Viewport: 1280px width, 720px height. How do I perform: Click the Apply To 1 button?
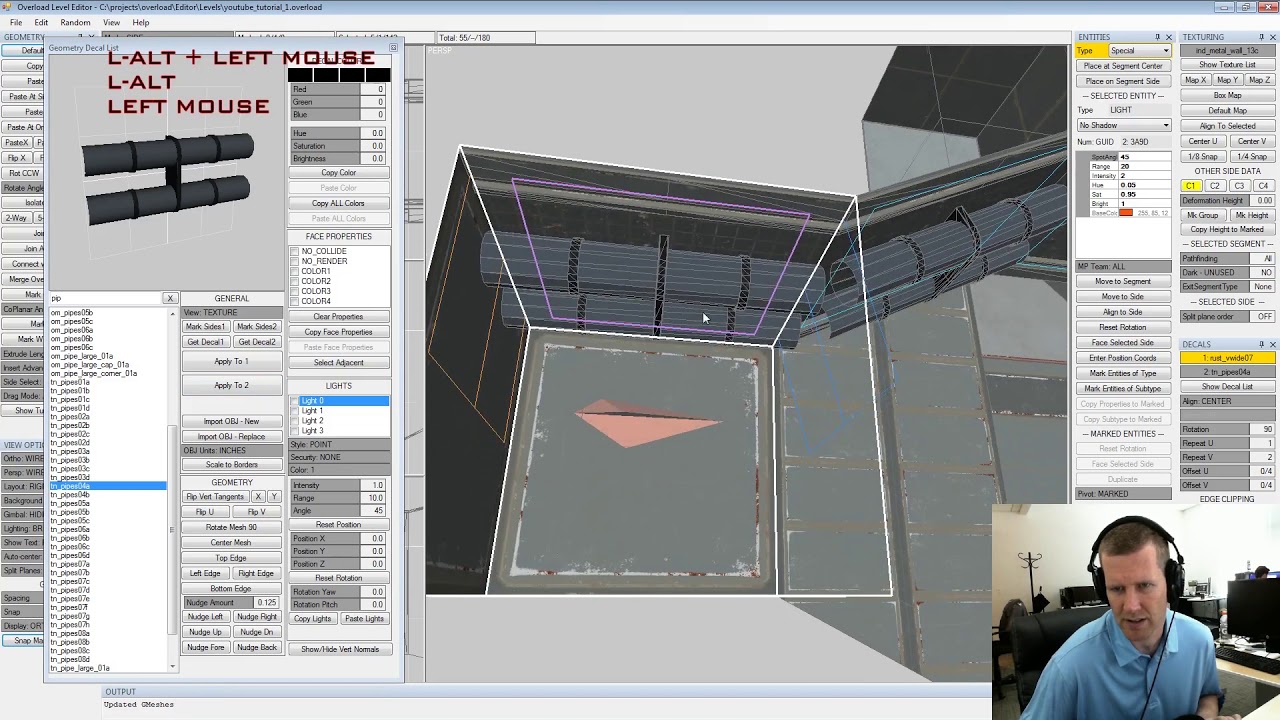231,362
